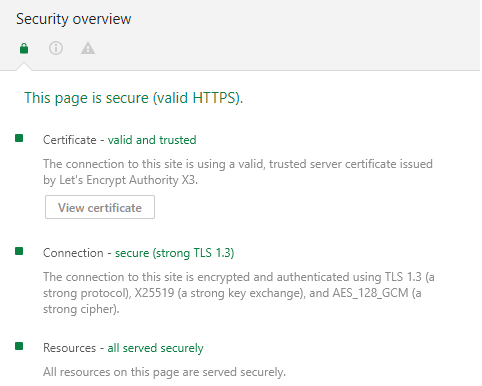Click the 'secure (strong TLS 1.3)' status
This screenshot has width=482, height=386.
[175, 253]
